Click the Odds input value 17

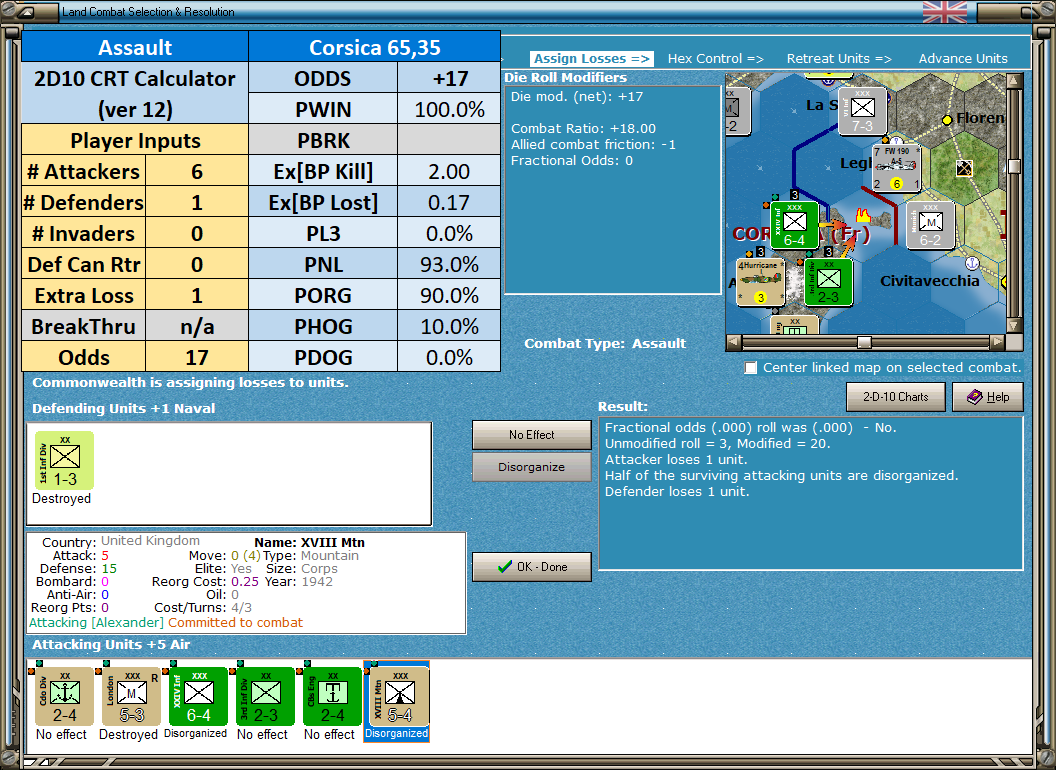pos(197,358)
